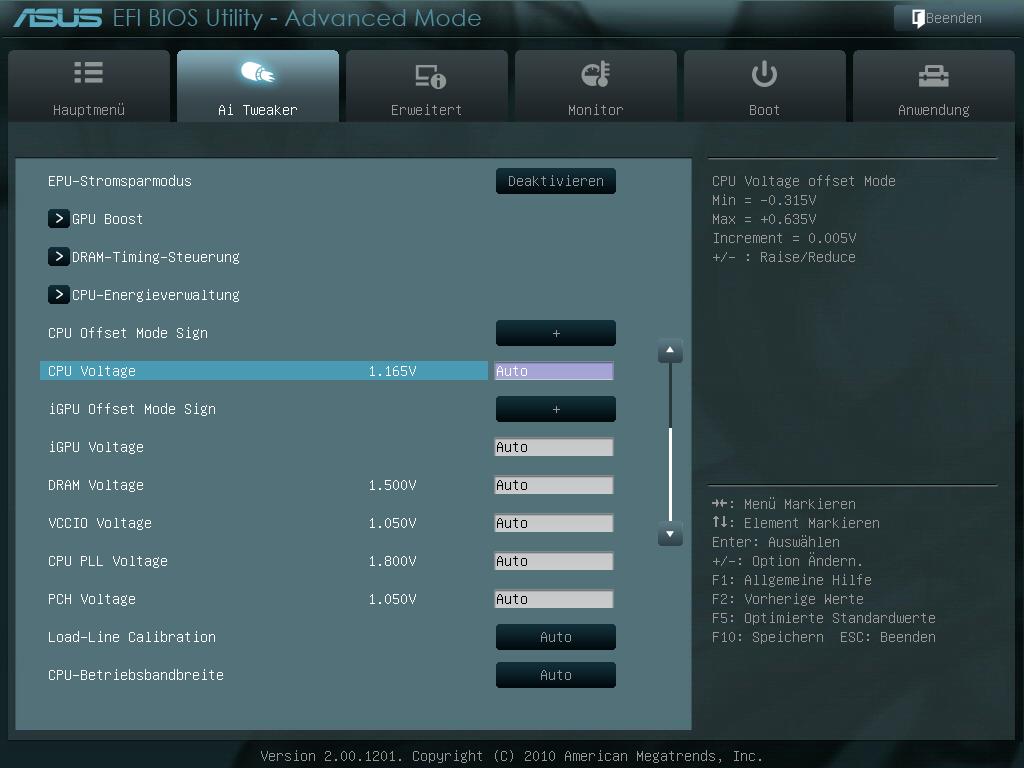Image resolution: width=1024 pixels, height=768 pixels.
Task: Click the iGPU Voltage Auto field
Action: point(554,447)
